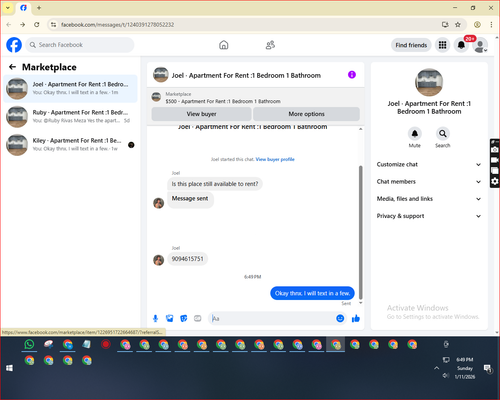Click the red record taskbar icon

[x=106, y=344]
